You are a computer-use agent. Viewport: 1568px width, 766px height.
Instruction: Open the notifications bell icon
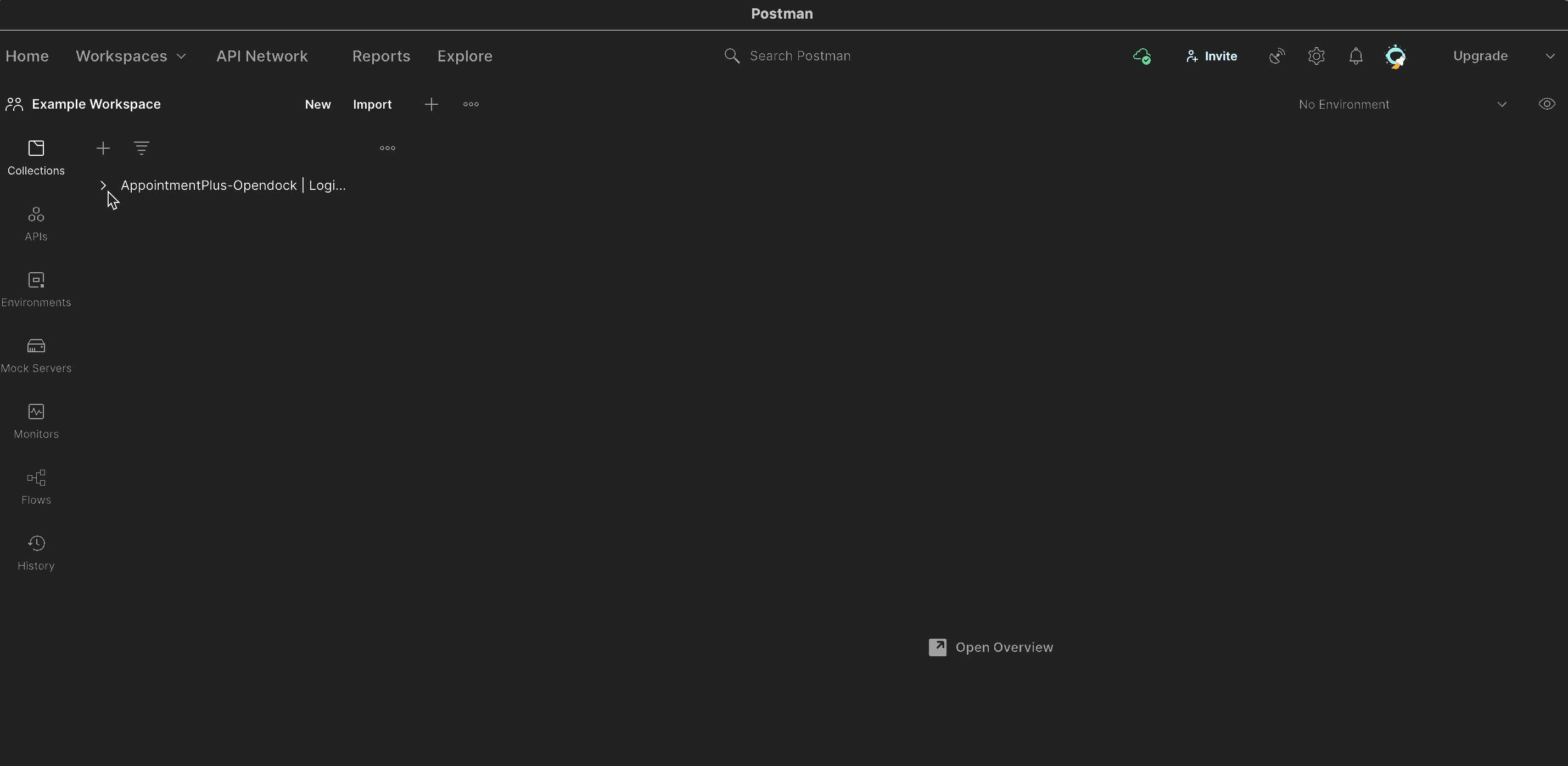[1356, 56]
